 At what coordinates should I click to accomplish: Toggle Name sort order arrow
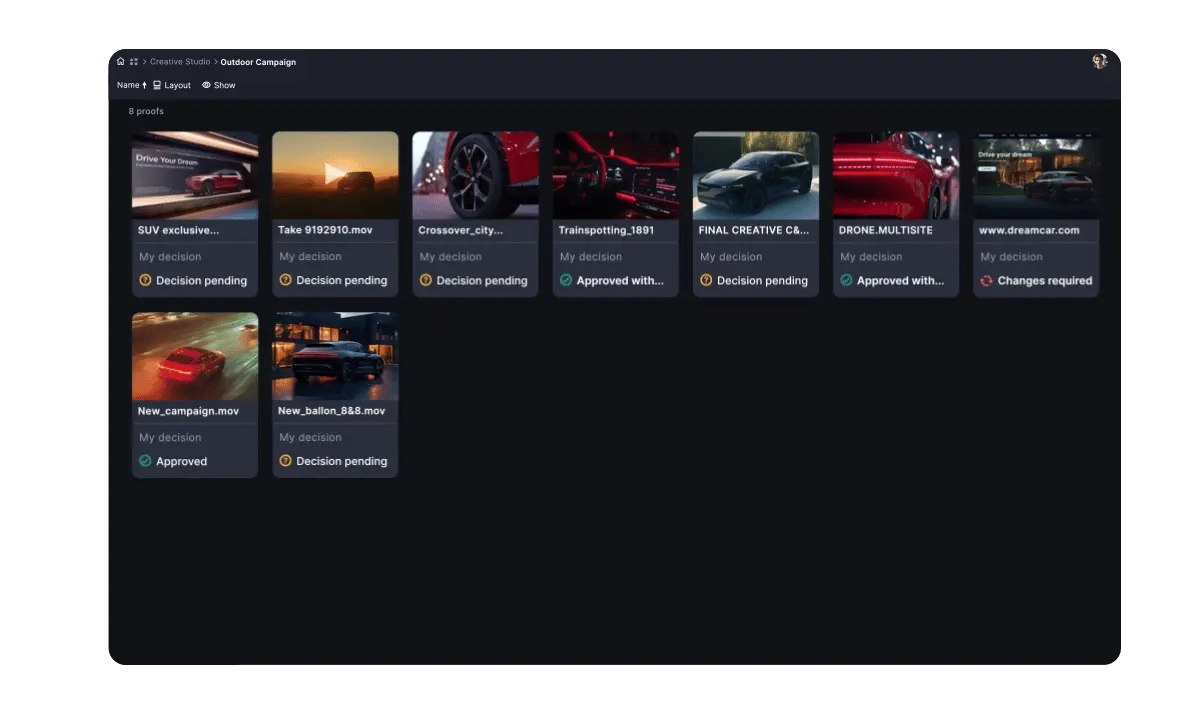tap(144, 85)
